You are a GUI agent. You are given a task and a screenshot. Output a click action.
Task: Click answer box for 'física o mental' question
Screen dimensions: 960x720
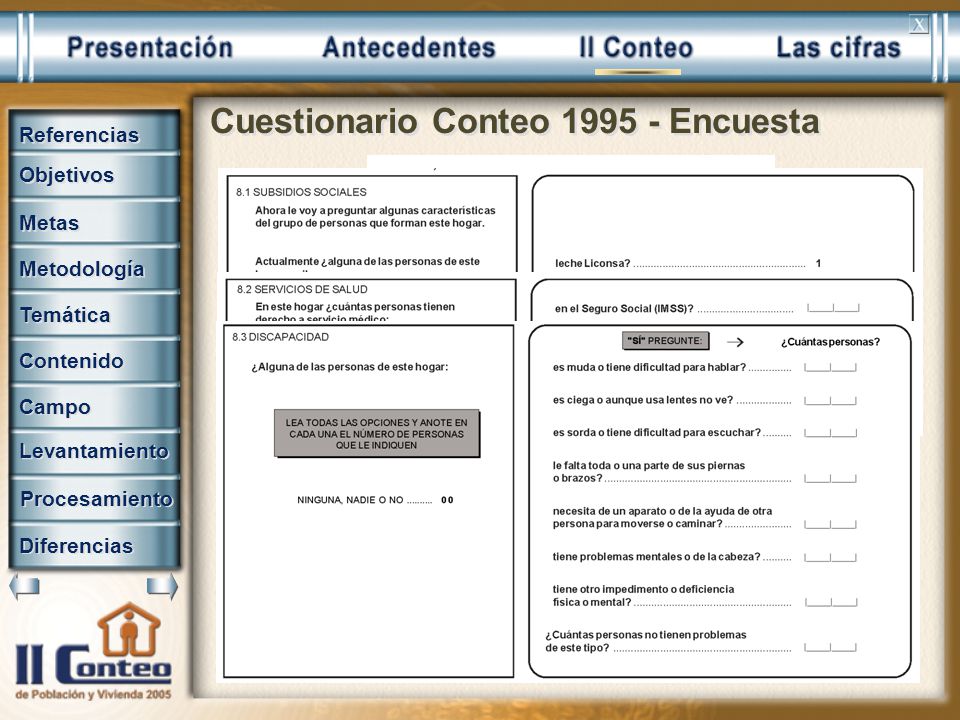click(831, 602)
